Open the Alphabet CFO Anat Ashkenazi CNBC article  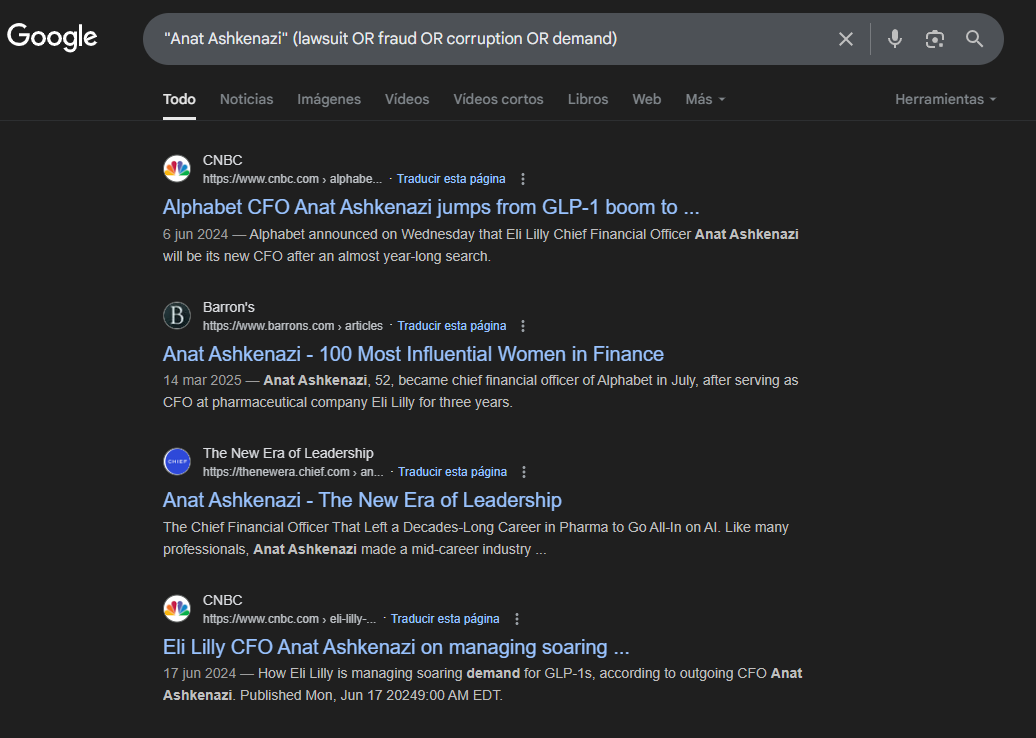tap(431, 207)
